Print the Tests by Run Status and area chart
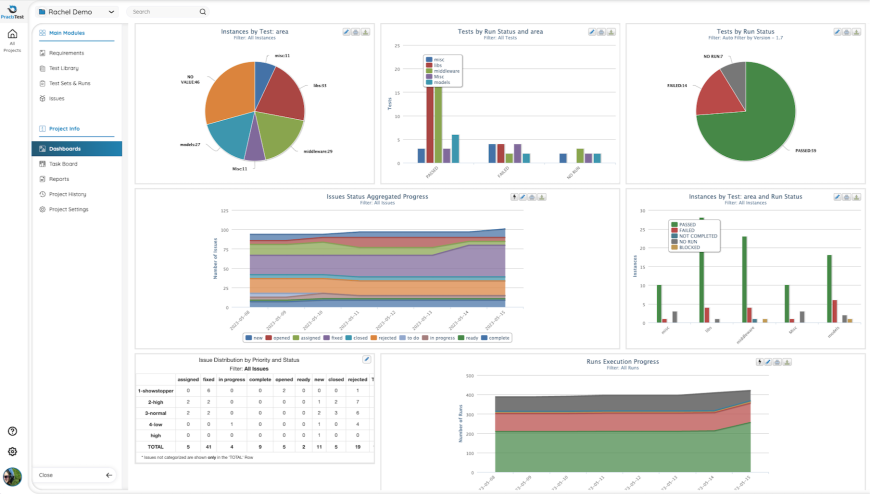Screen dimensions: 870x494 (601, 32)
